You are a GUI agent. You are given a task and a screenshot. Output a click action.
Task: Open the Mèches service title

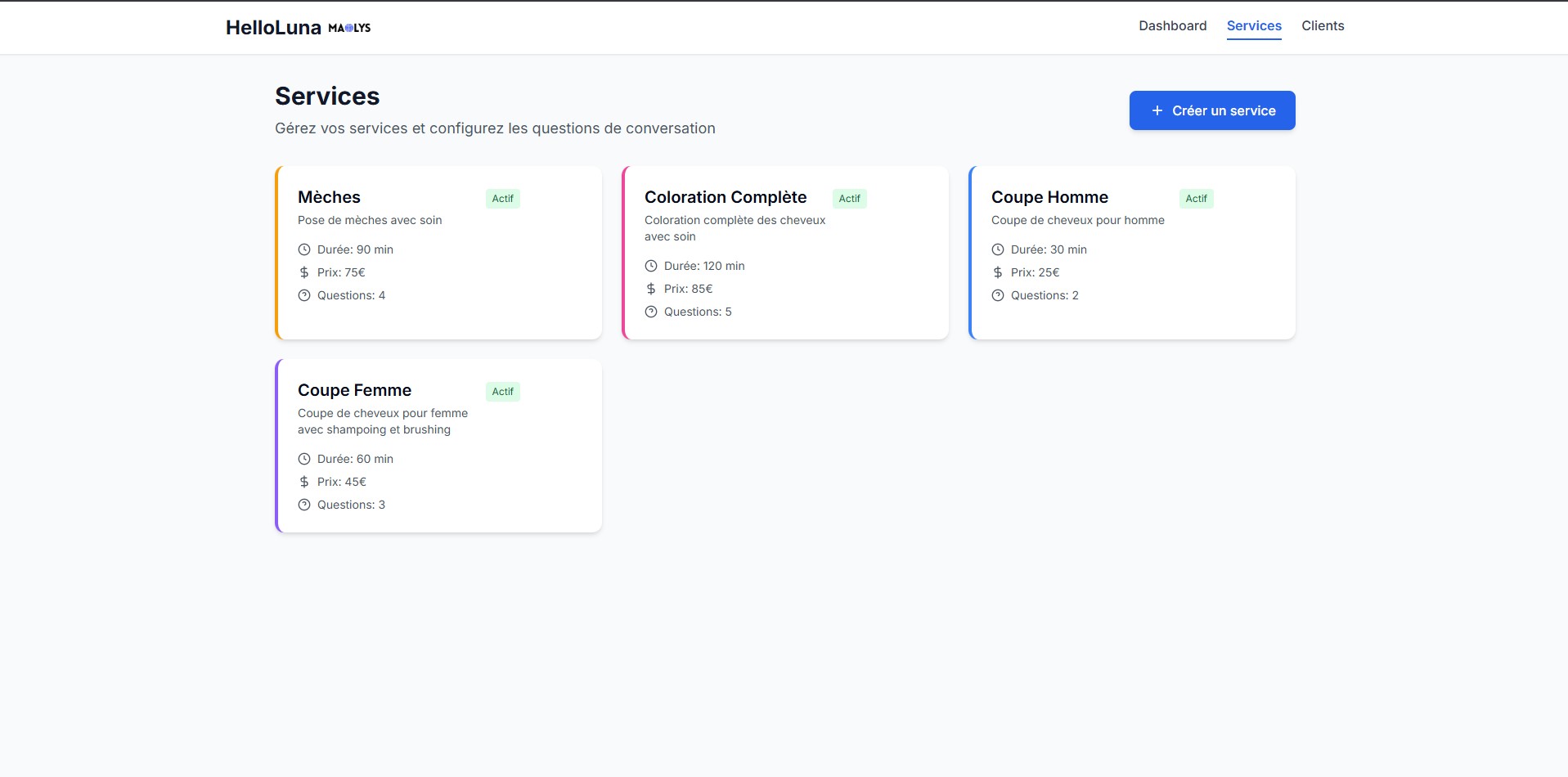click(x=329, y=197)
